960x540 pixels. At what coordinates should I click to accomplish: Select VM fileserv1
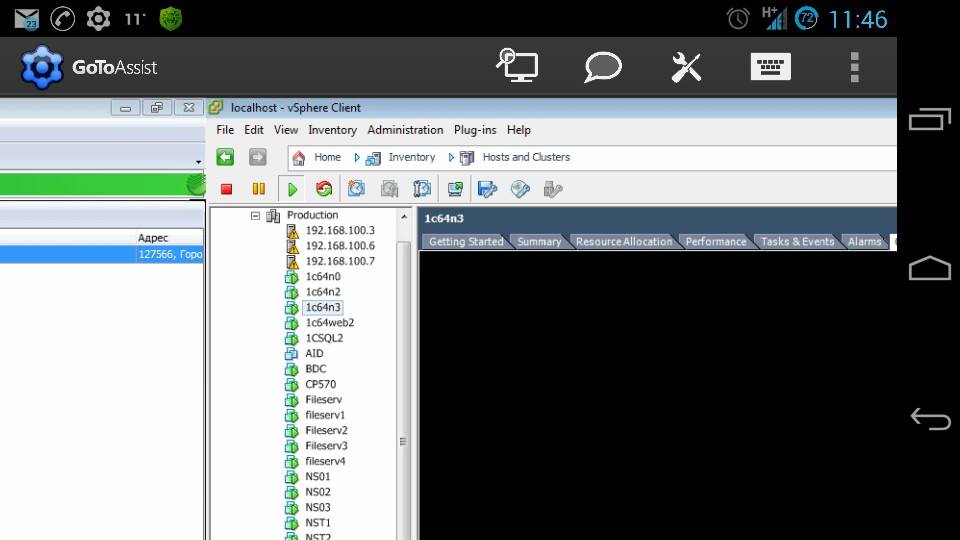(325, 415)
